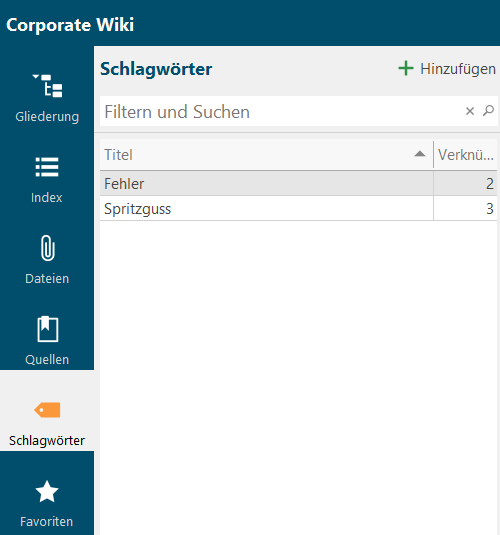The width and height of the screenshot is (500, 535).
Task: Open the Favoriten star icon
Action: (47, 491)
